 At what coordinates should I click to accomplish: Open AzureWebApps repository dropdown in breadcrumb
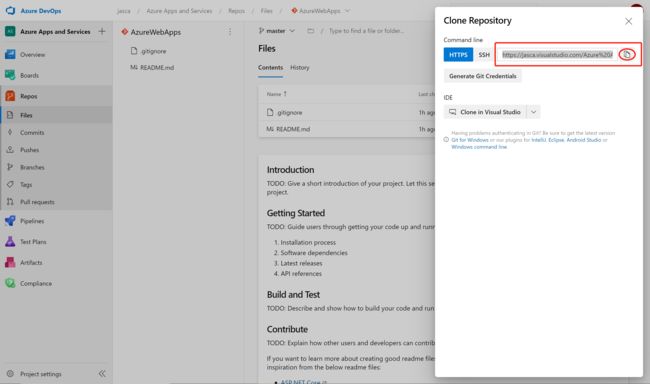pyautogui.click(x=320, y=11)
